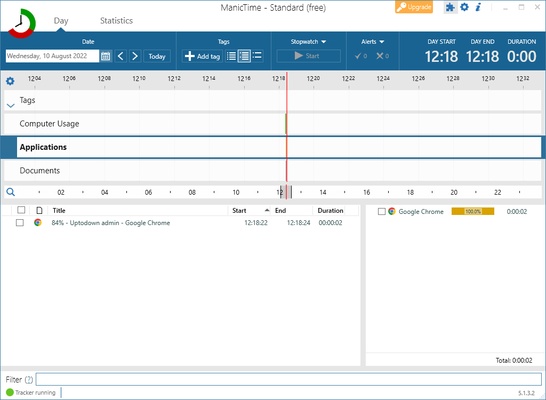The image size is (546, 400).
Task: Click the DAY END time value
Action: tap(482, 56)
